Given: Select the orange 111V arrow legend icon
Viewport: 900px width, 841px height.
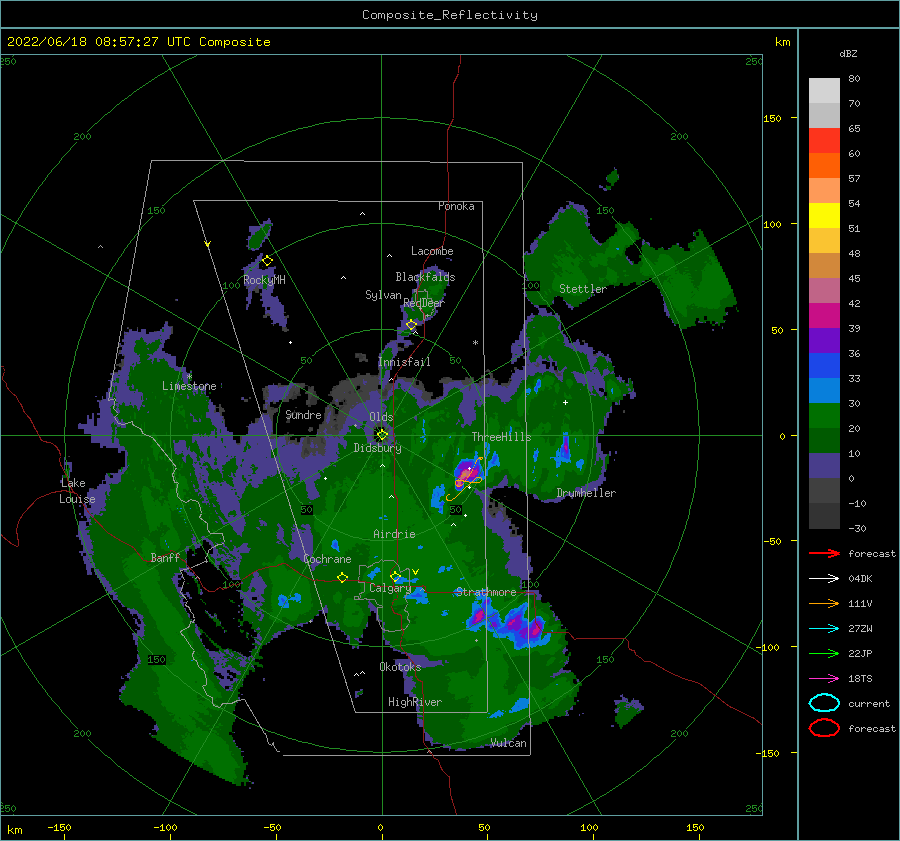Looking at the screenshot, I should (x=824, y=603).
